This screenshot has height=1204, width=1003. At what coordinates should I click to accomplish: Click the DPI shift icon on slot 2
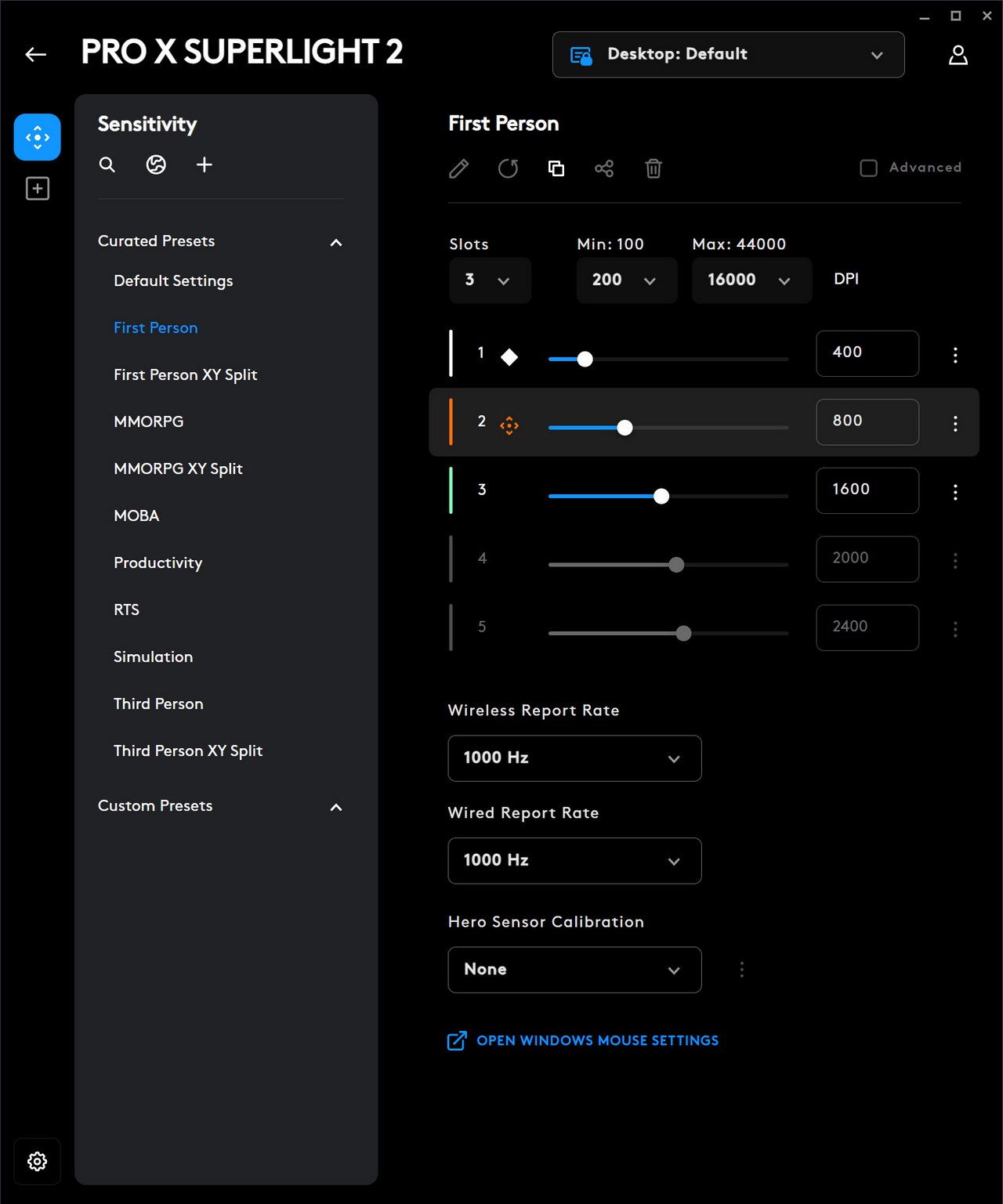coord(509,425)
